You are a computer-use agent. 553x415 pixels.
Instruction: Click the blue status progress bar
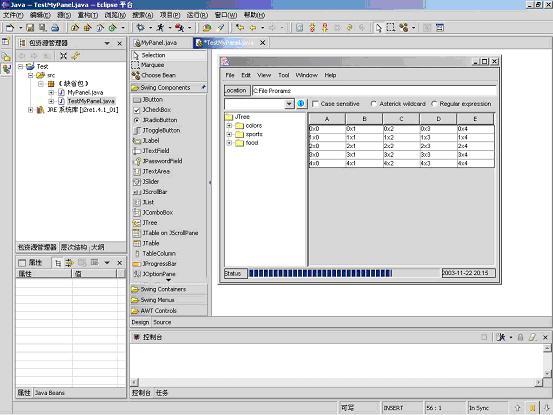click(320, 273)
